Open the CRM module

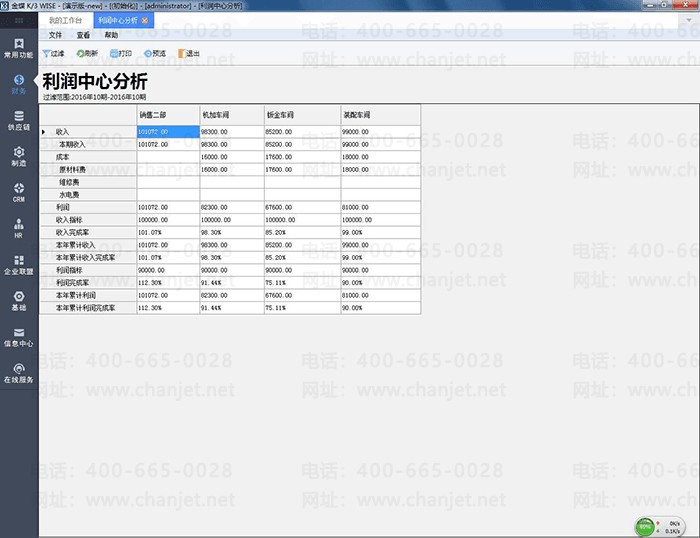tap(19, 192)
